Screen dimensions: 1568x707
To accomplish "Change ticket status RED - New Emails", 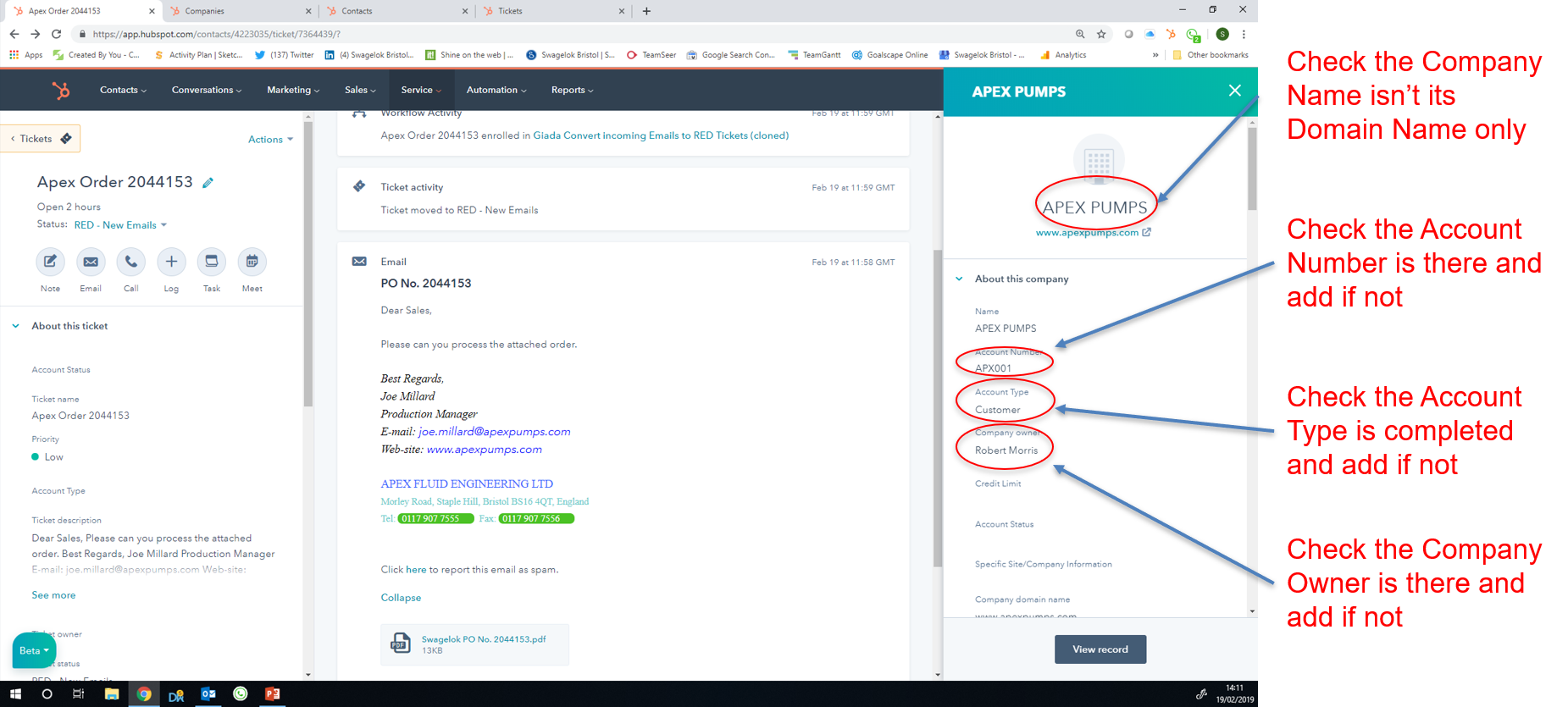I will pyautogui.click(x=120, y=225).
